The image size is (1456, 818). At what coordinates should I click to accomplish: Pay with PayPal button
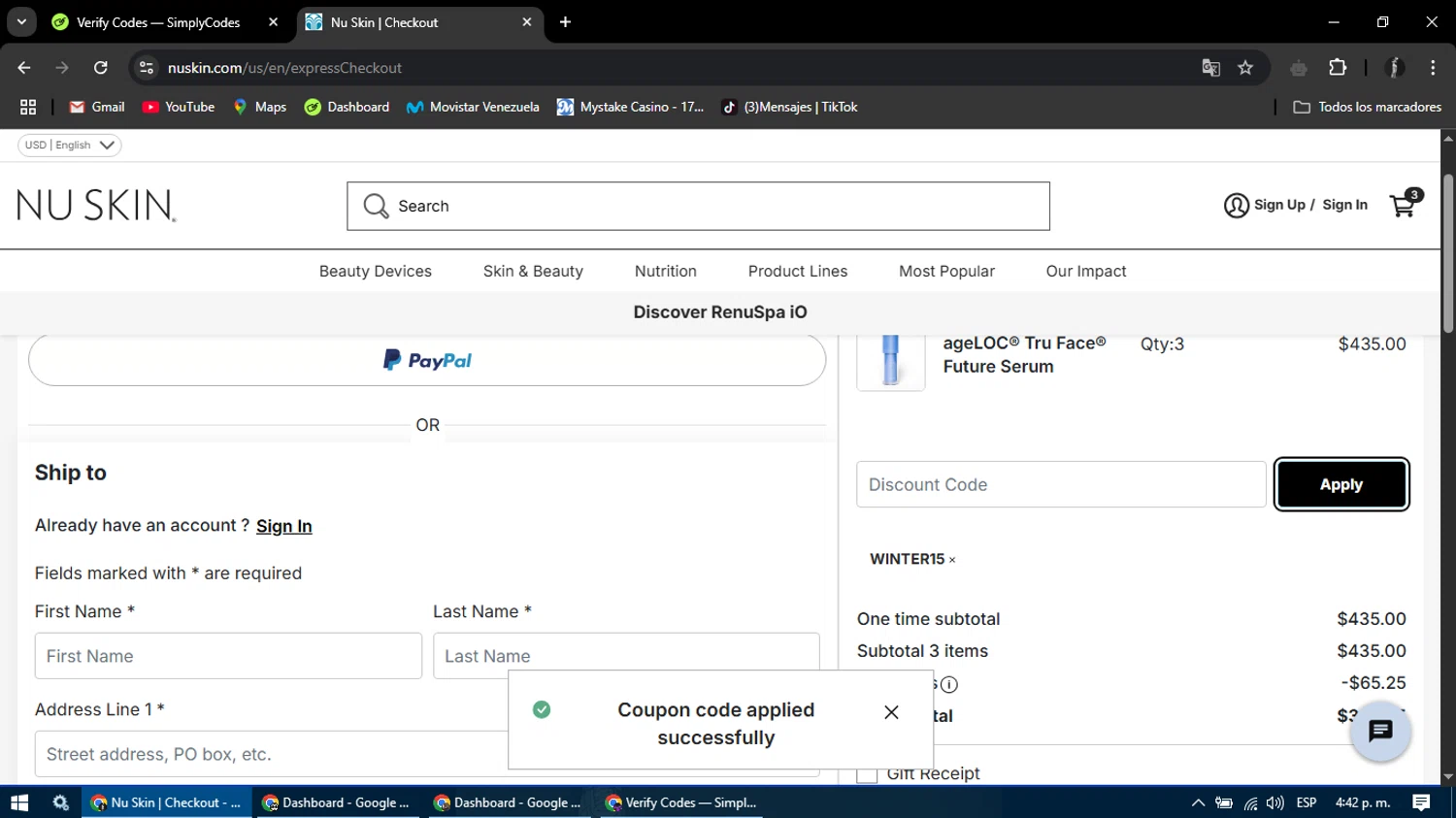[427, 360]
